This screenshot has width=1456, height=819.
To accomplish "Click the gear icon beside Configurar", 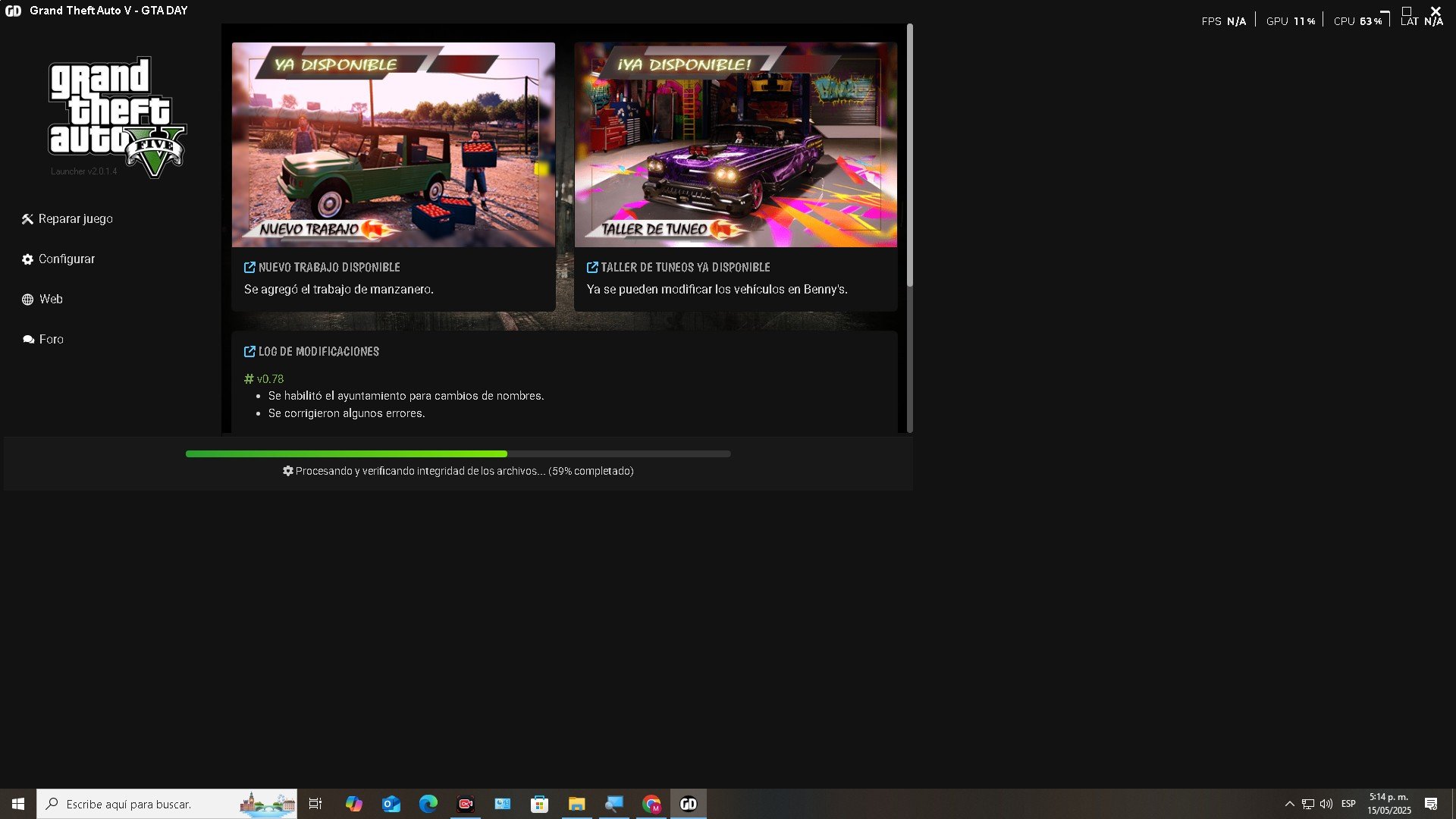I will click(x=27, y=259).
